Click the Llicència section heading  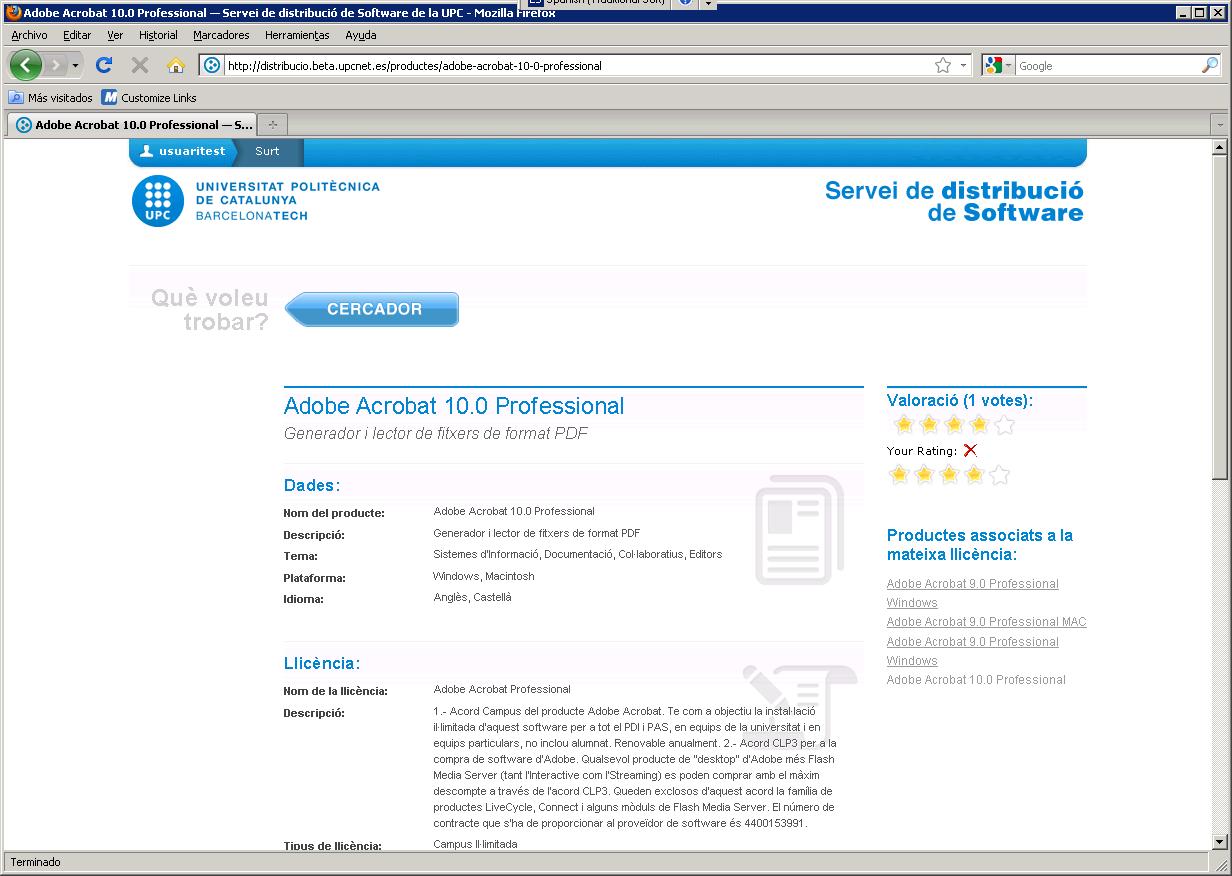(x=322, y=664)
